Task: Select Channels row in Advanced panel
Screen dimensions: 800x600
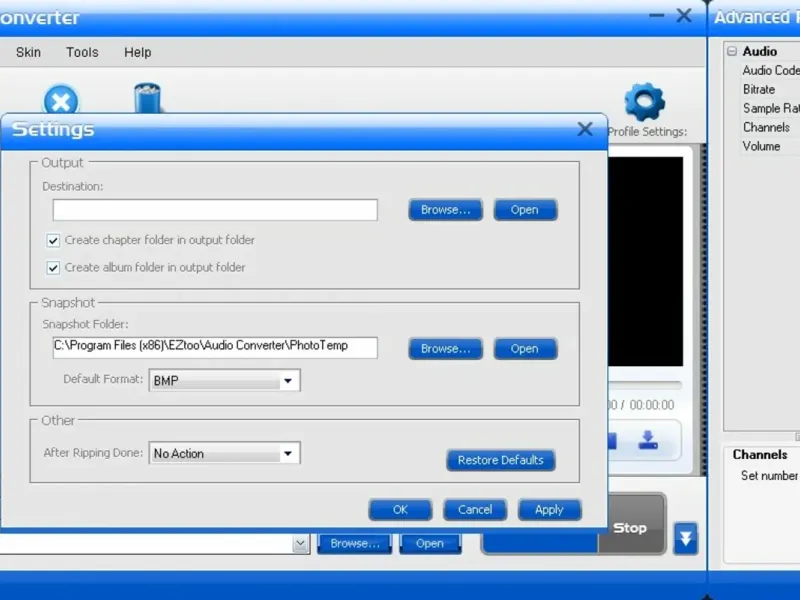Action: (770, 127)
